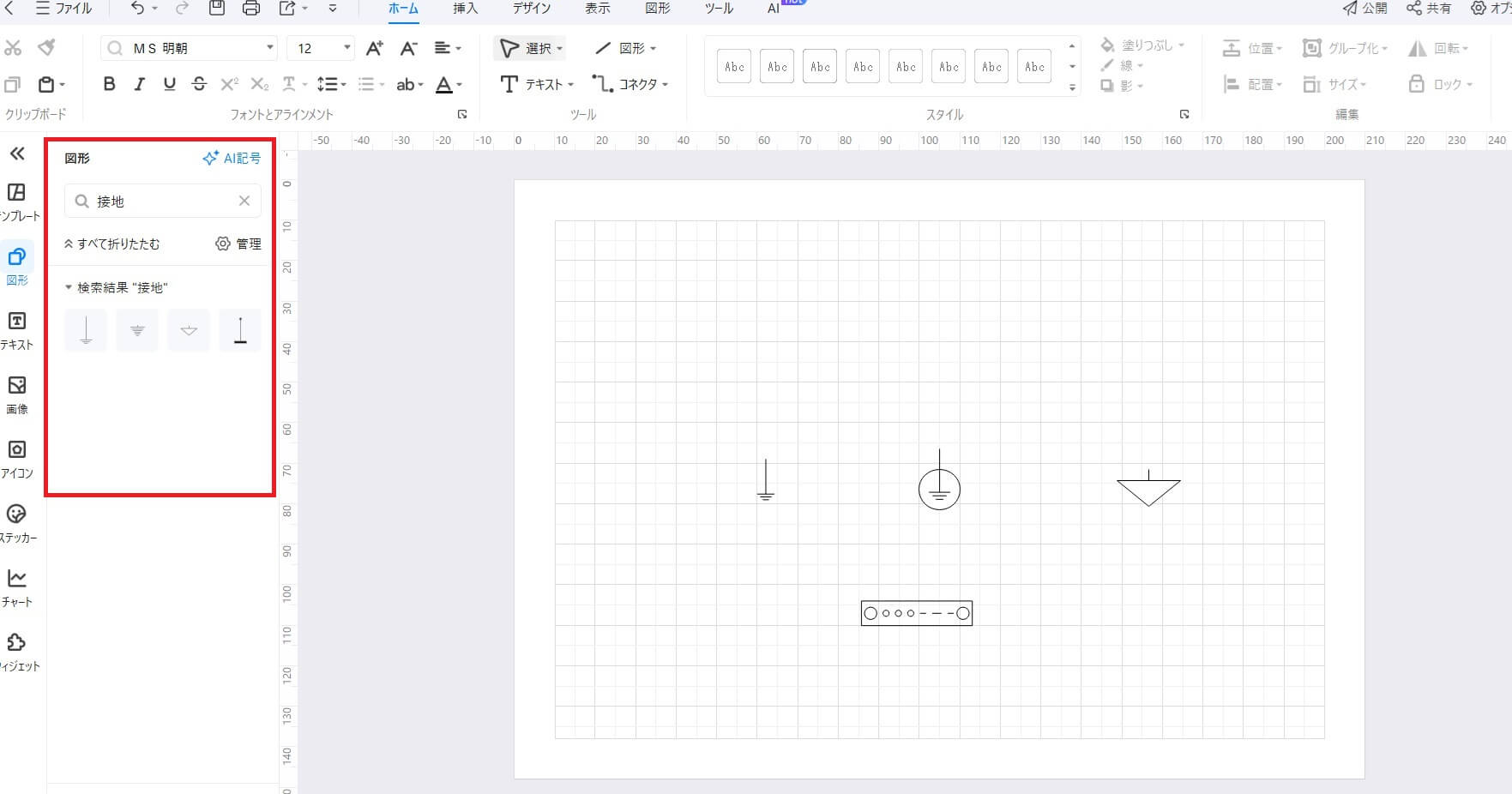Toggle superscript formatting
This screenshot has width=1512, height=794.
point(229,84)
